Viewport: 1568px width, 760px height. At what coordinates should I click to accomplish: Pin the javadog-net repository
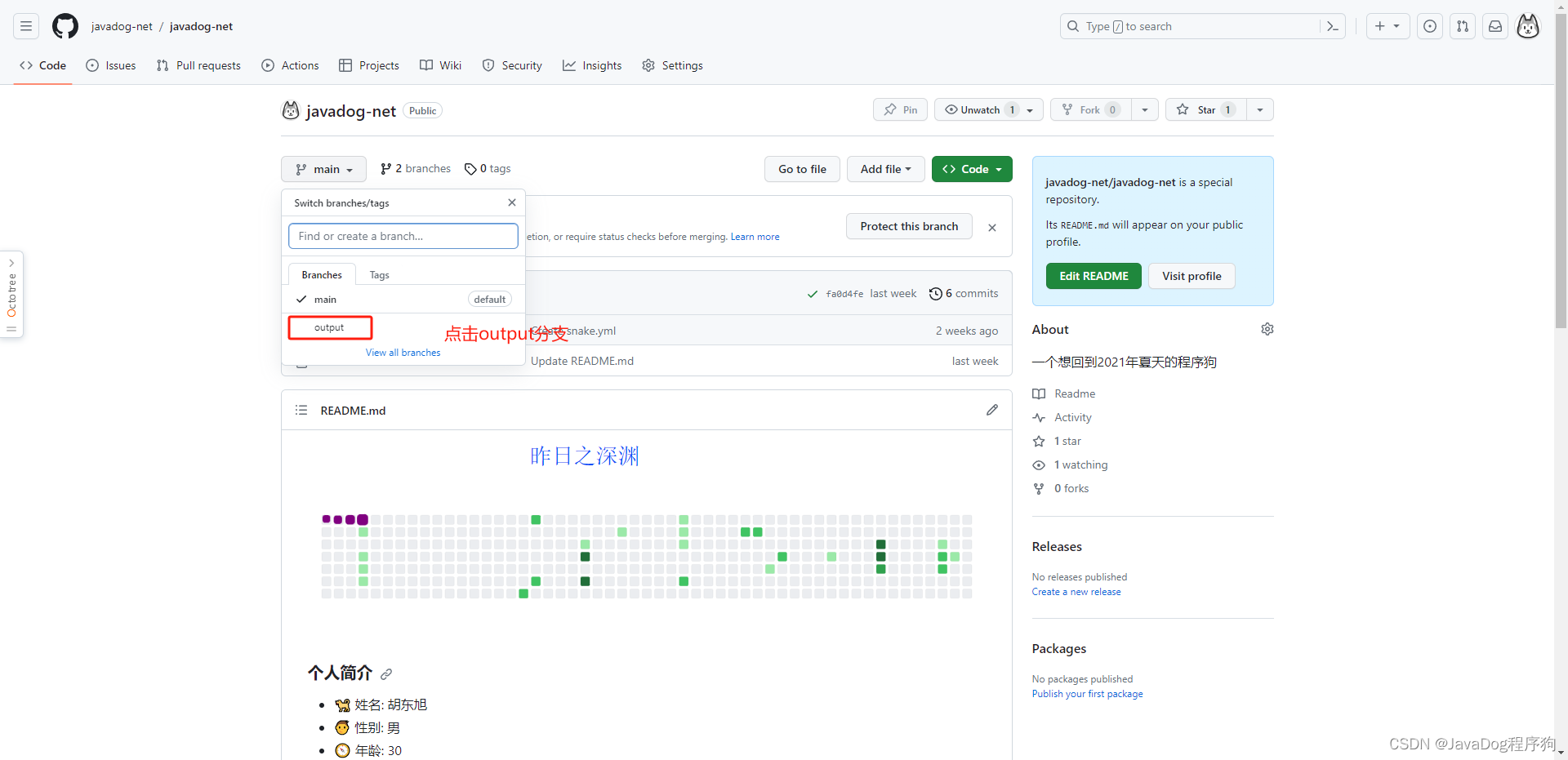[899, 109]
